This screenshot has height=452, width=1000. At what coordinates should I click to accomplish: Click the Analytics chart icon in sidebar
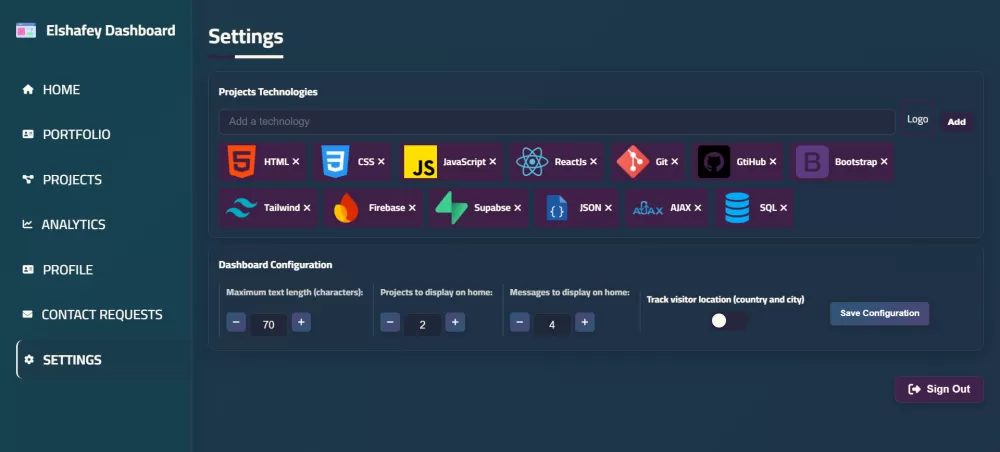pyautogui.click(x=27, y=224)
